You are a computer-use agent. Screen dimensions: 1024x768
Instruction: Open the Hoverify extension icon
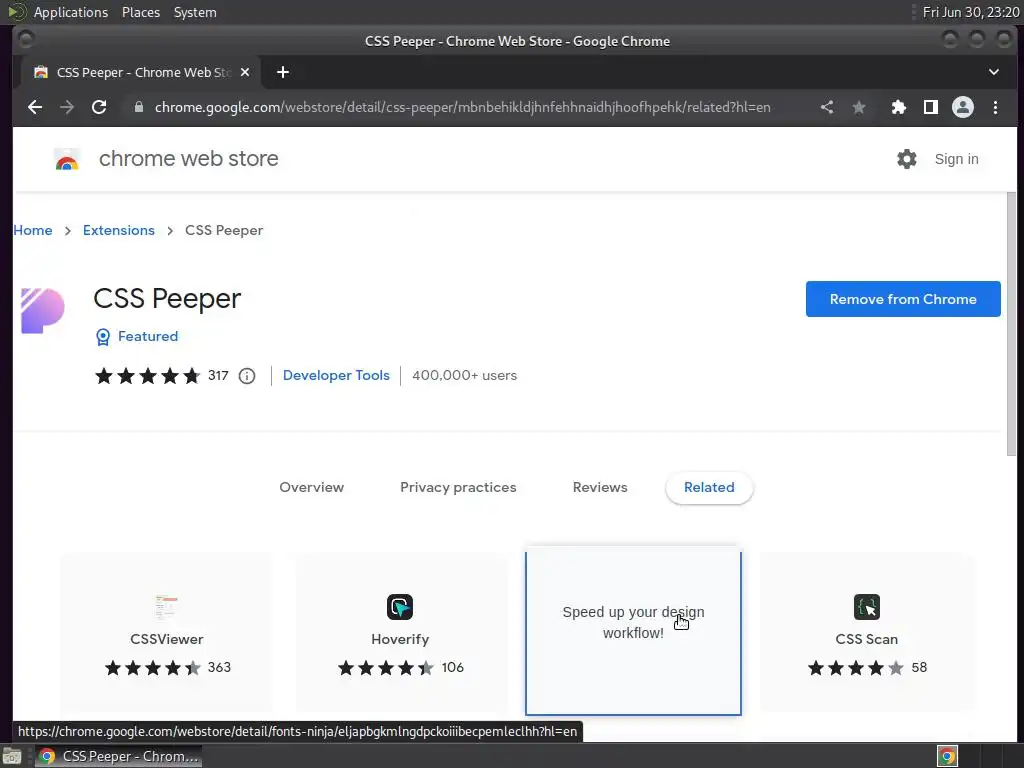(x=400, y=607)
